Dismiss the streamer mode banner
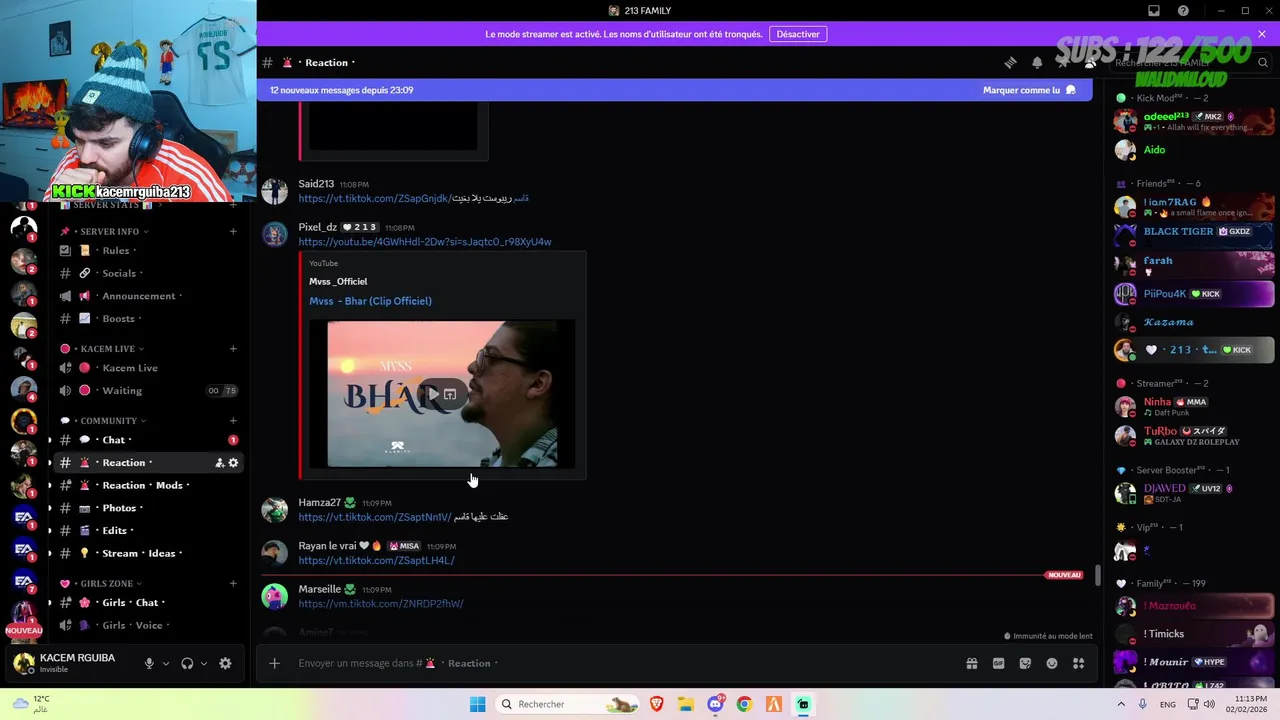 click(x=1262, y=34)
